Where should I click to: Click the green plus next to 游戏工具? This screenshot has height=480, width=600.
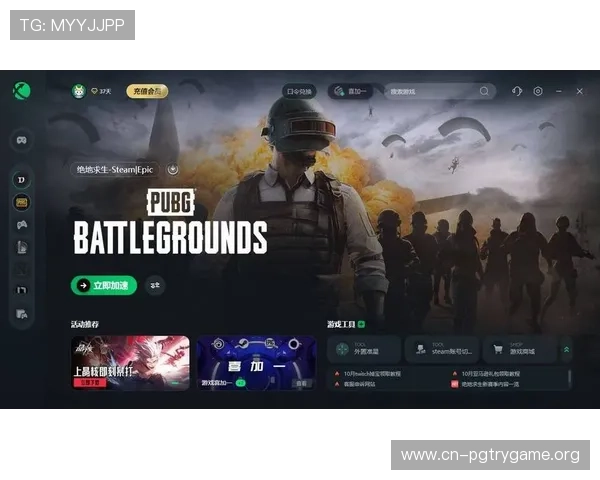coord(361,325)
